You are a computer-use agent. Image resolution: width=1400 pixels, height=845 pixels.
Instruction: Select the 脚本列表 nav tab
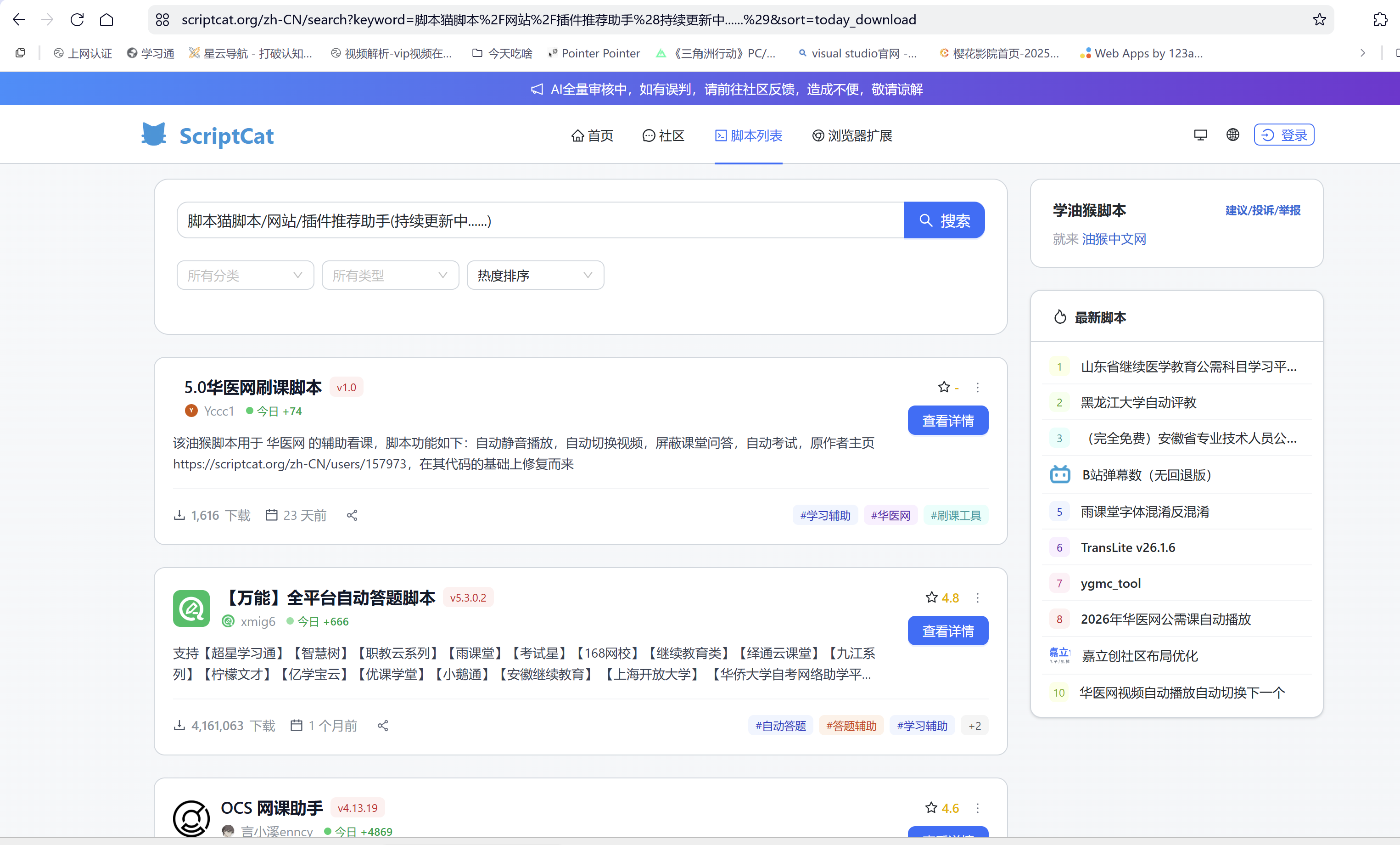tap(748, 135)
